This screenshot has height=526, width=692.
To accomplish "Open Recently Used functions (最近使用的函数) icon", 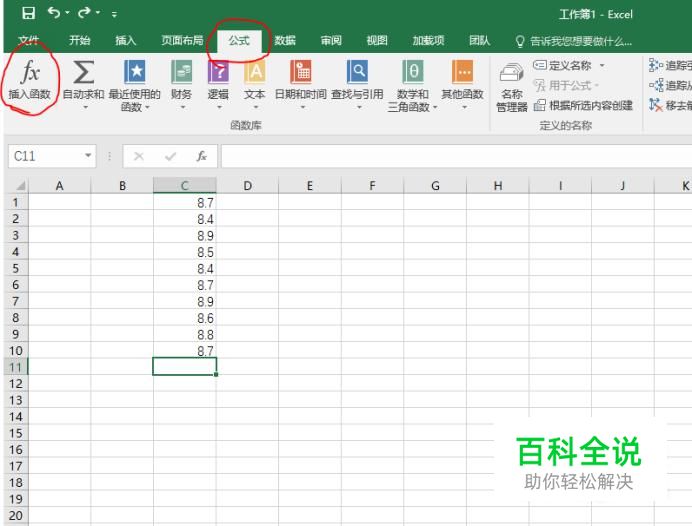I will click(135, 71).
